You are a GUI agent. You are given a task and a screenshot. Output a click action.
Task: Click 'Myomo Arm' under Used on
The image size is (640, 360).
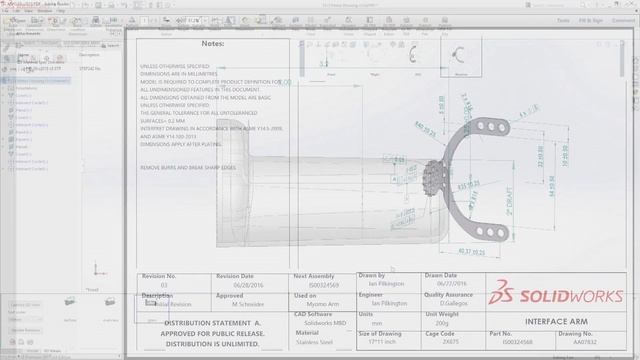pos(322,304)
